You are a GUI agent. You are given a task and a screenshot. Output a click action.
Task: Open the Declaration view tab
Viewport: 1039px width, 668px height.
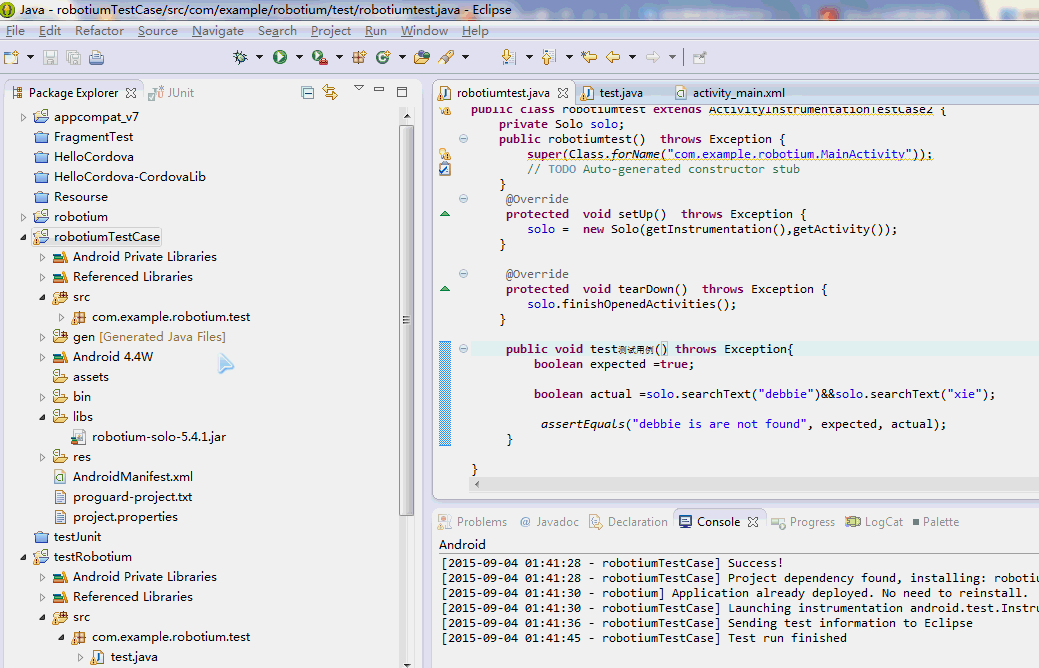pyautogui.click(x=629, y=522)
